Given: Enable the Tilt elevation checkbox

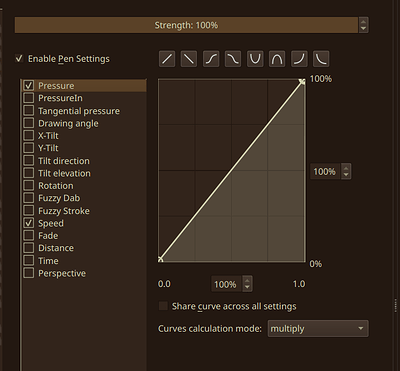Looking at the screenshot, I should tap(29, 173).
